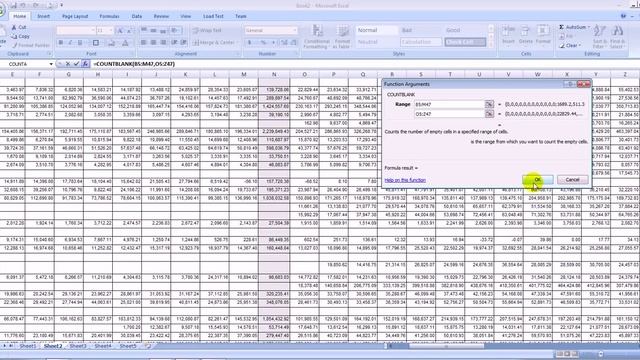Click the Format Painter tool
640x360 pixels.
(31, 45)
